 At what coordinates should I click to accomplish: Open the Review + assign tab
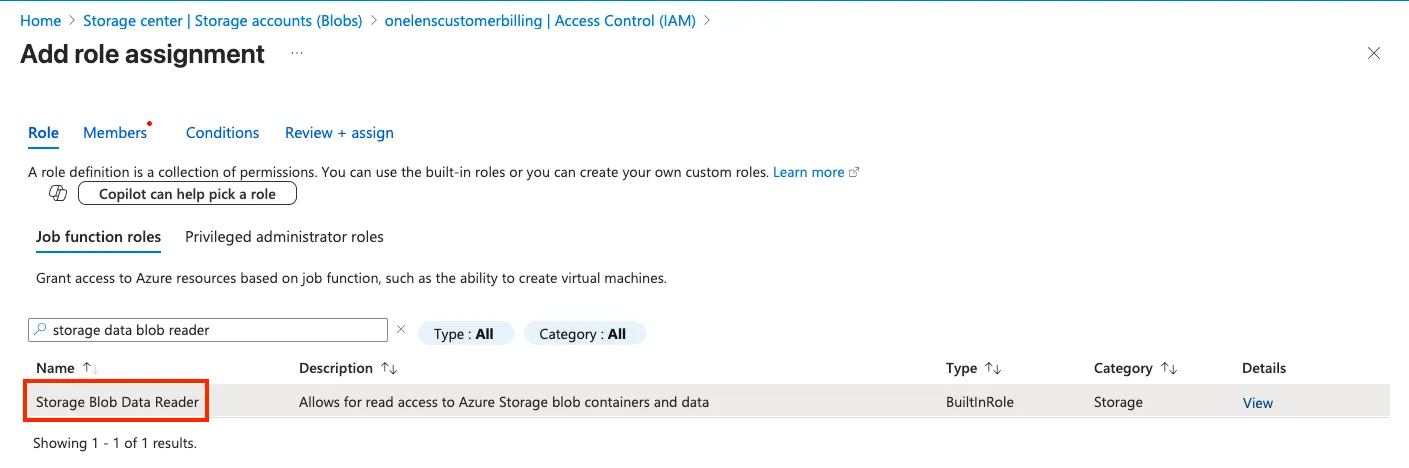pyautogui.click(x=339, y=133)
